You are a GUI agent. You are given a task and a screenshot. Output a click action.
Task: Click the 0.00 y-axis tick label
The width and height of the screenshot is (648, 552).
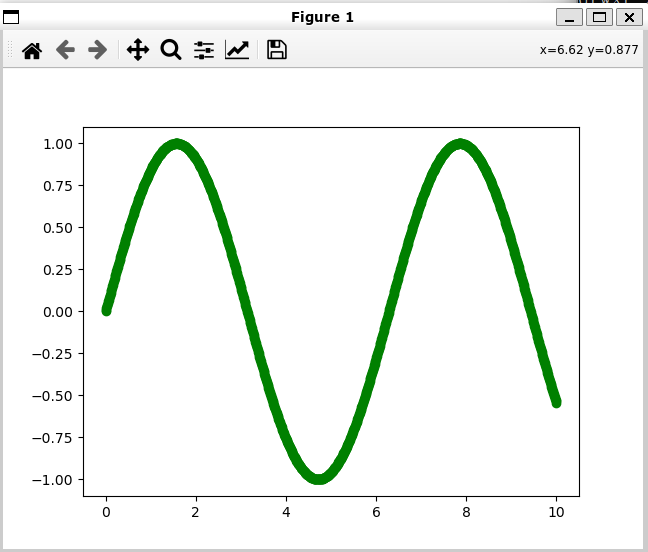click(58, 312)
